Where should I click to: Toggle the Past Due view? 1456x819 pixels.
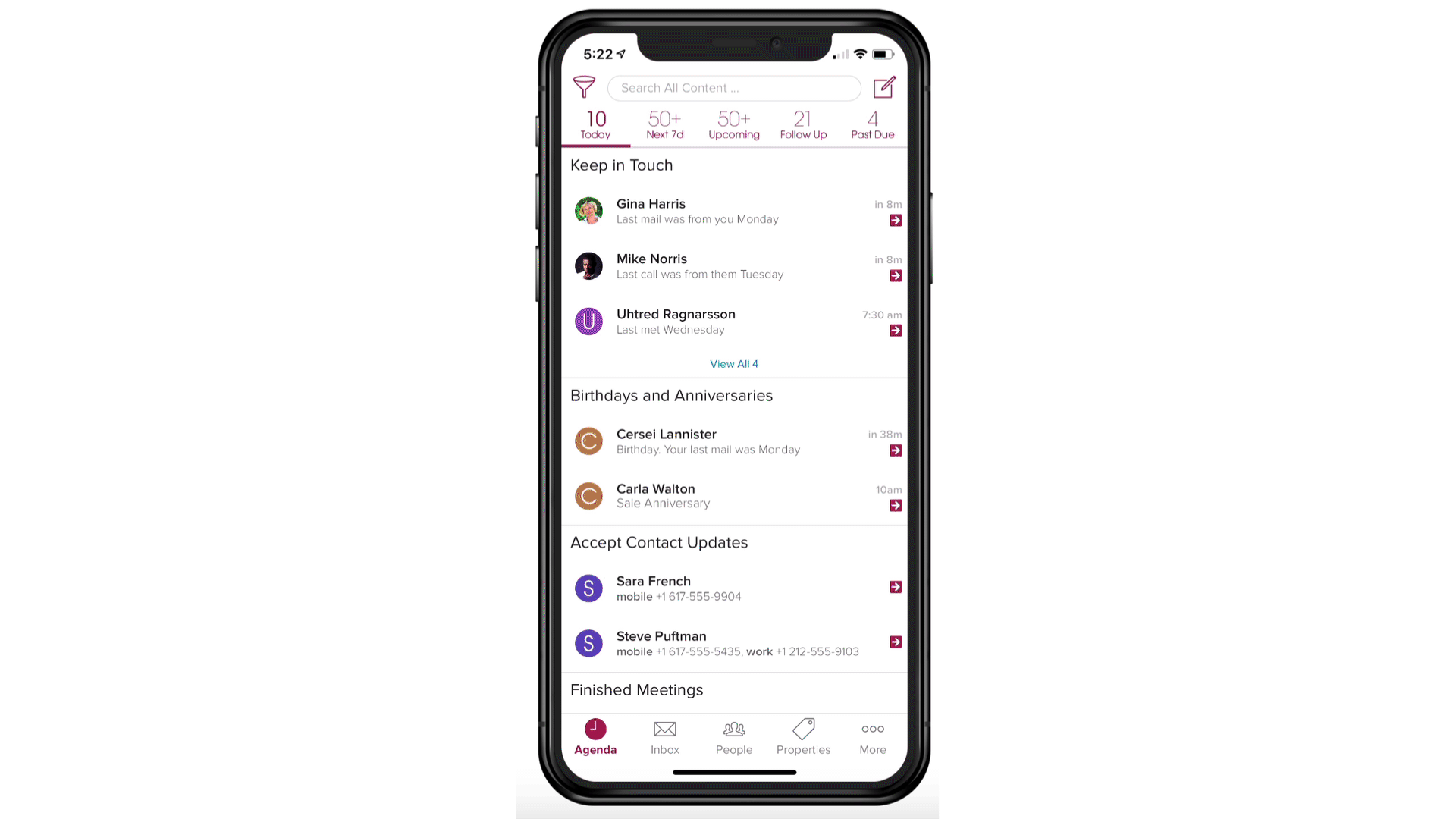coord(872,124)
